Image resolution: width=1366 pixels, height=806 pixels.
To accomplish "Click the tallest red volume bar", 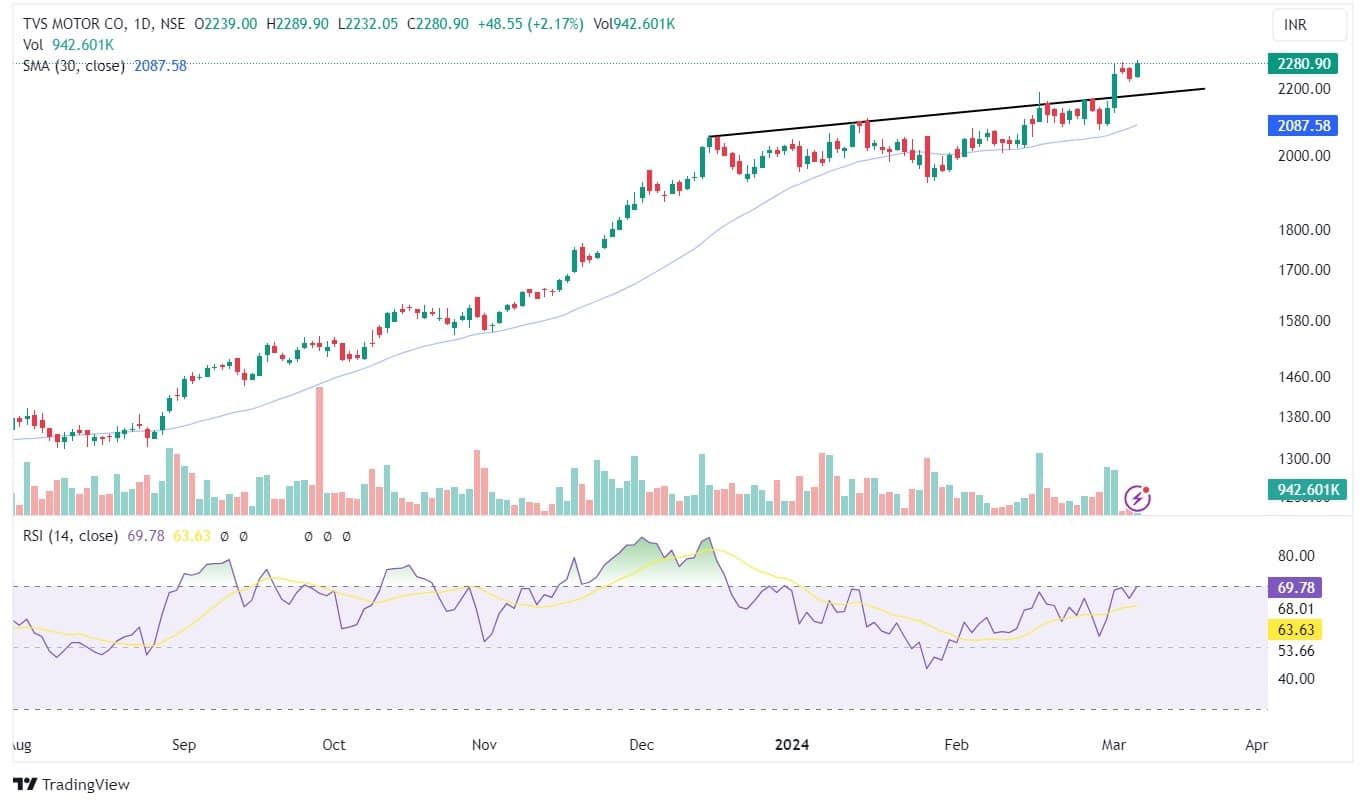I will pyautogui.click(x=319, y=450).
